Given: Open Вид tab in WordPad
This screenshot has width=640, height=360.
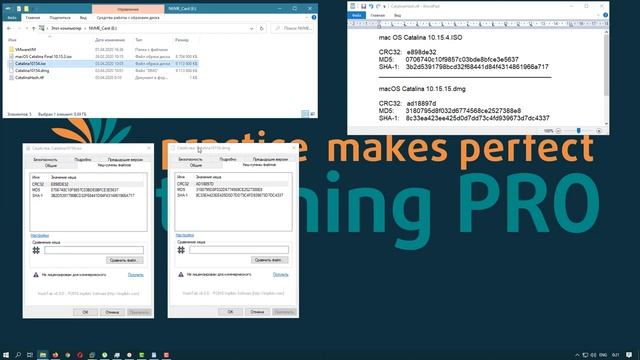Looking at the screenshot, I should [x=397, y=15].
